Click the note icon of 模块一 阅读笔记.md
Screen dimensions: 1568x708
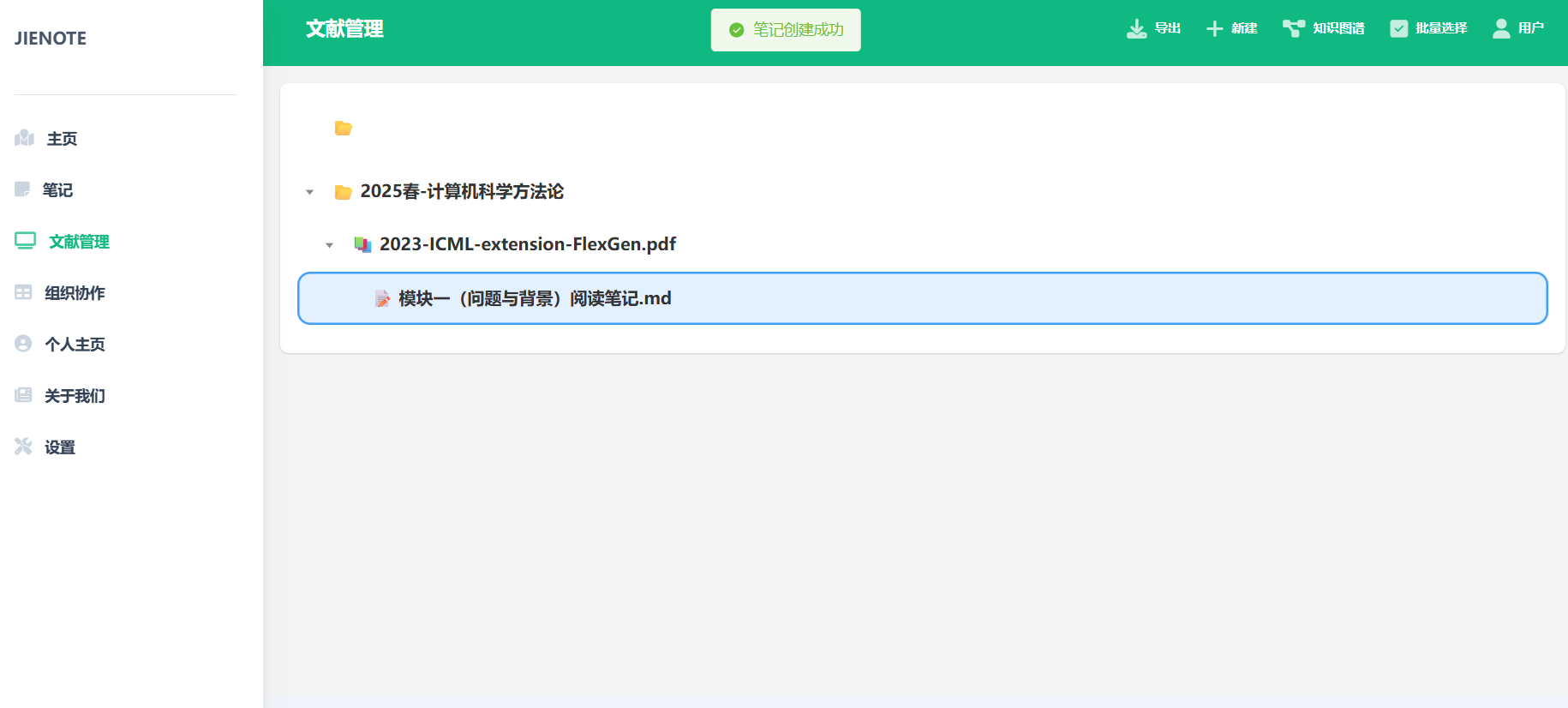click(382, 298)
